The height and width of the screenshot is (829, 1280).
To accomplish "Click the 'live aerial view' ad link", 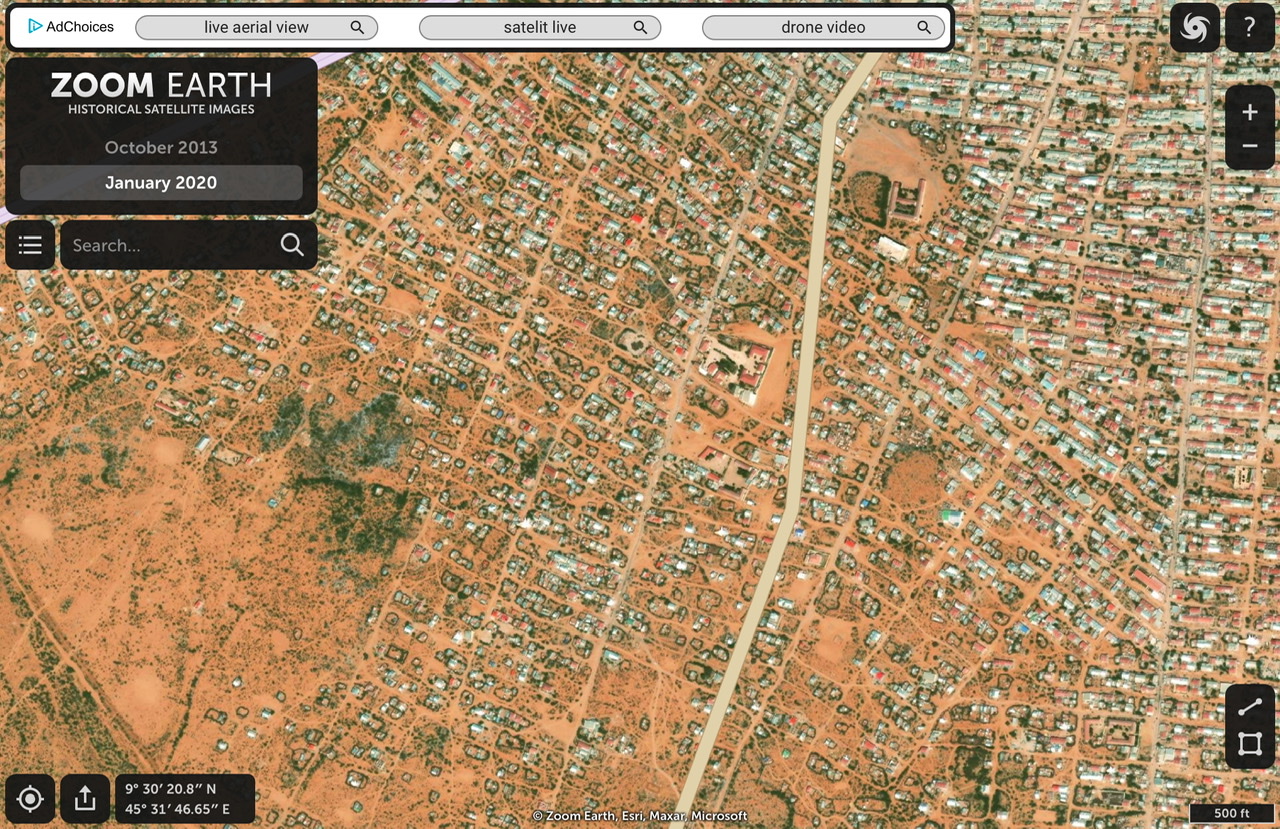I will click(x=256, y=28).
